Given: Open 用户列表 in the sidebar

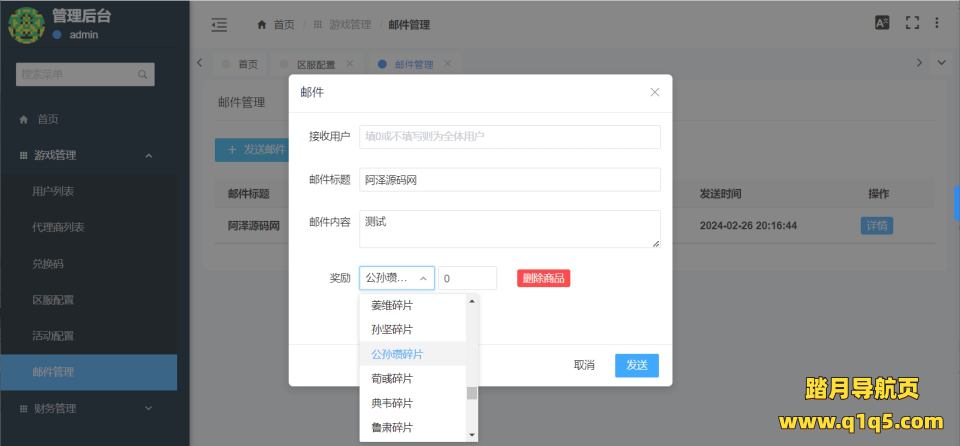Looking at the screenshot, I should 53,191.
